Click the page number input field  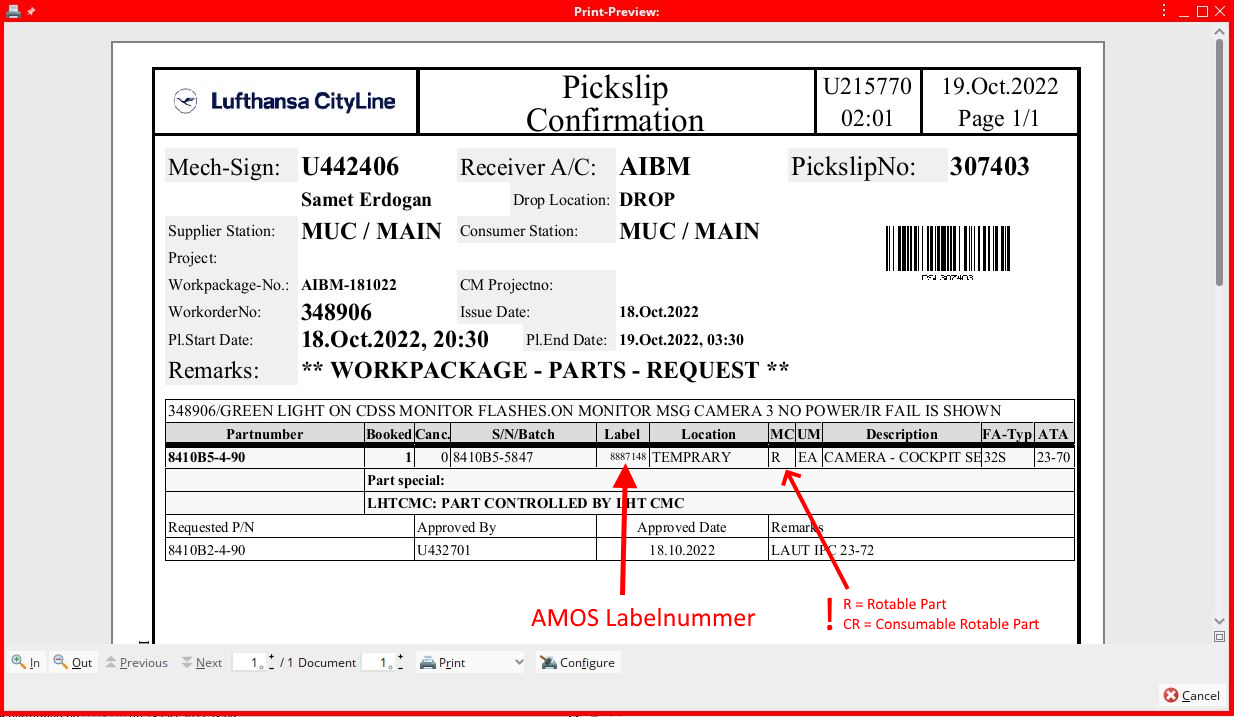point(249,662)
